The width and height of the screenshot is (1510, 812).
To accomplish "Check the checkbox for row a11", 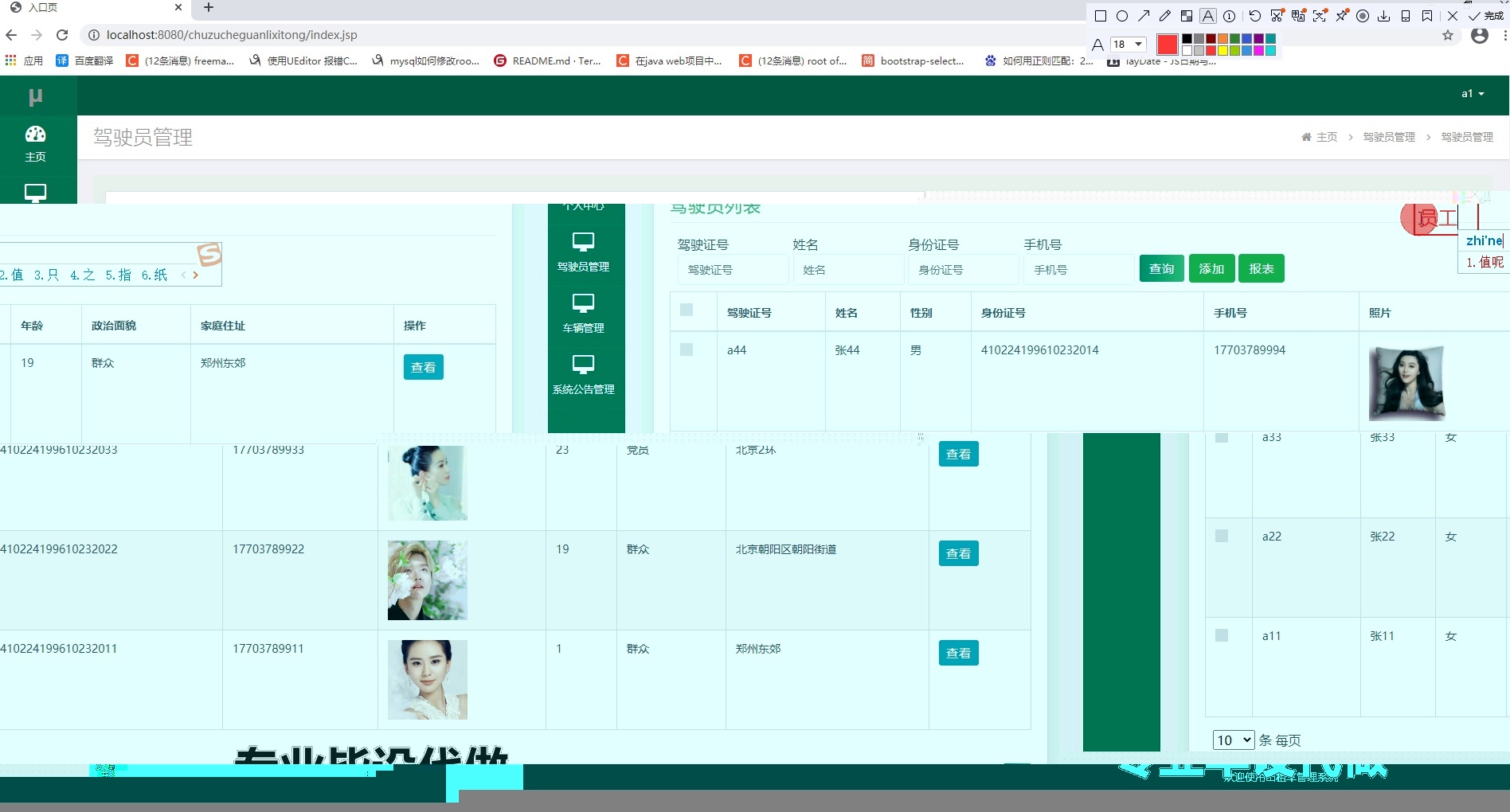I will pyautogui.click(x=1222, y=635).
